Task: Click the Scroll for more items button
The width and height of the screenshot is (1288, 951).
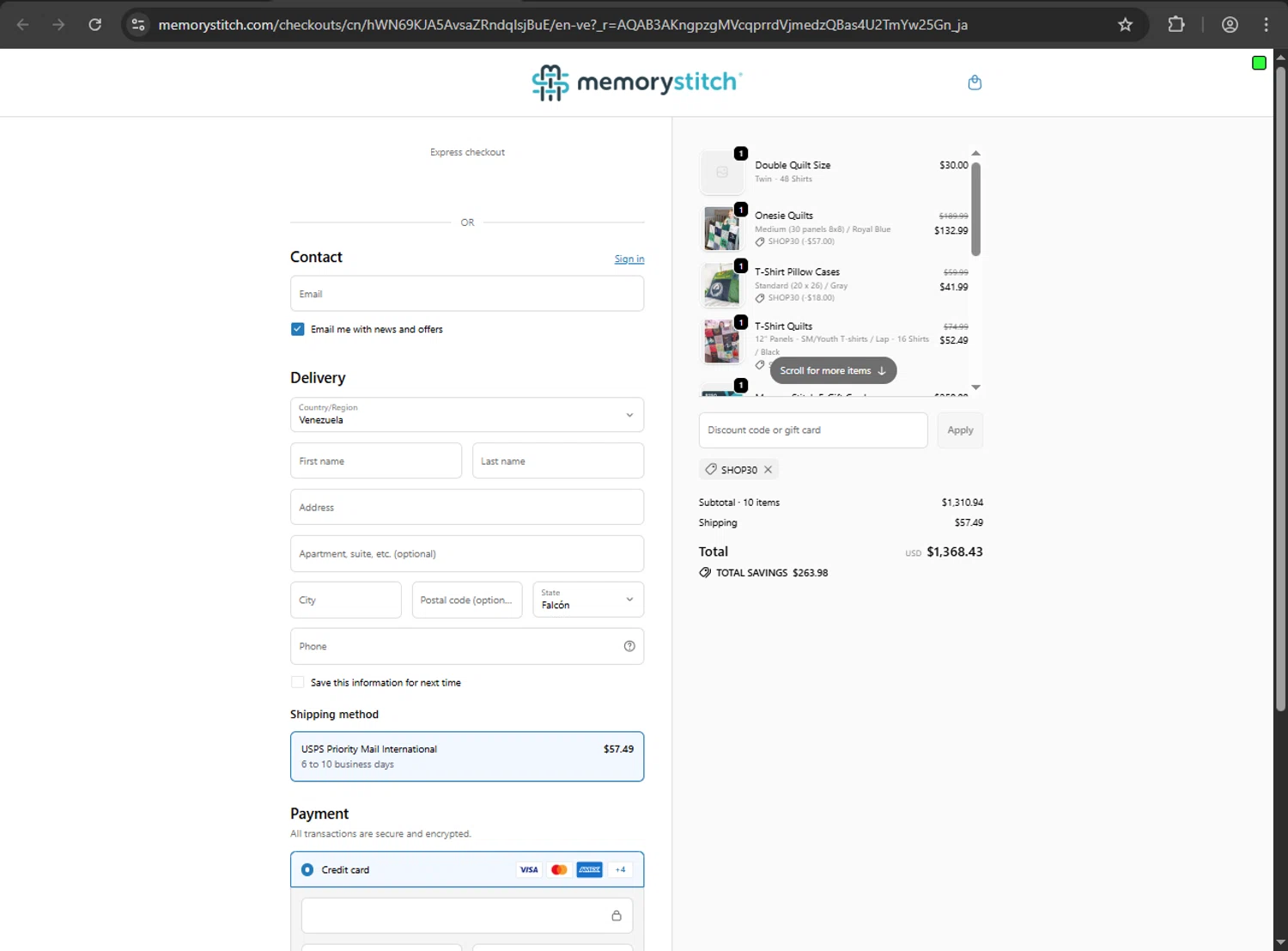Action: (x=833, y=370)
